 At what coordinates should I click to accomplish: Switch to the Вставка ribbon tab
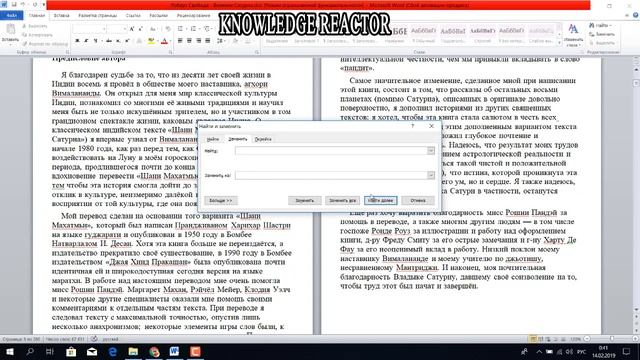[61, 15]
